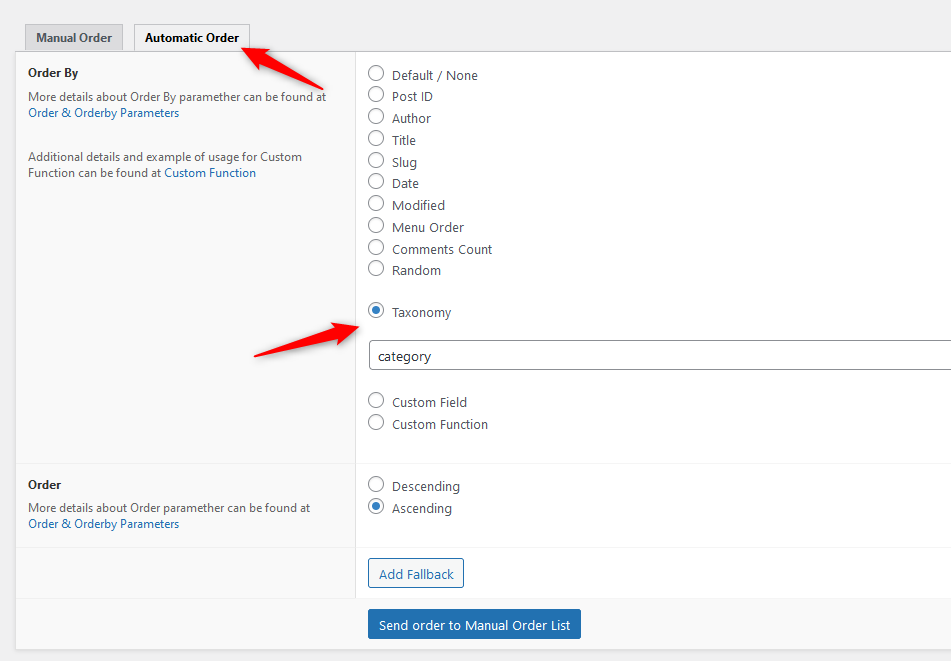Pick Date as the order by value
Viewport: 951px width, 661px height.
tap(376, 181)
